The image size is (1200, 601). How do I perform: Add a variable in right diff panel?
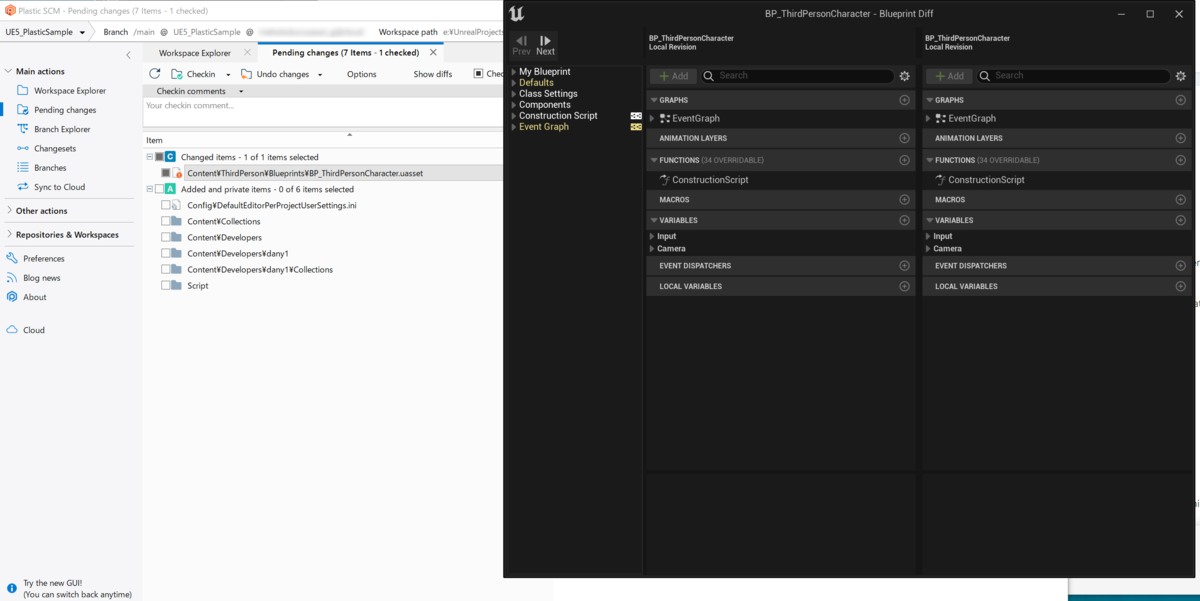(x=1181, y=220)
